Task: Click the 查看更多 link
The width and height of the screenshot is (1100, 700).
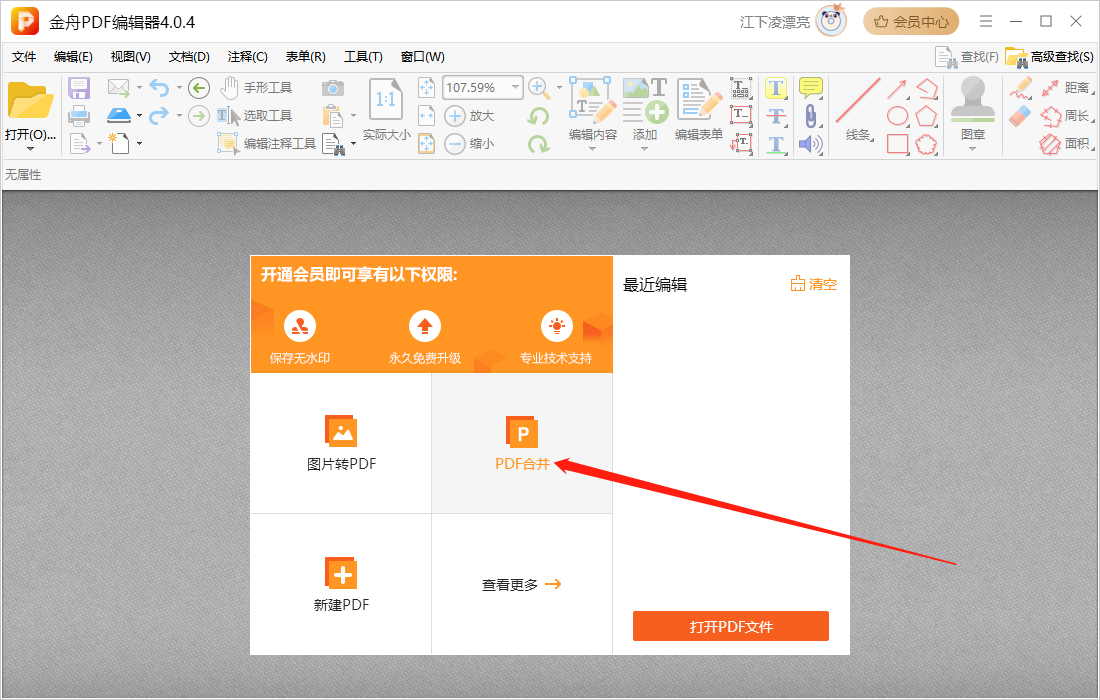Action: (521, 585)
